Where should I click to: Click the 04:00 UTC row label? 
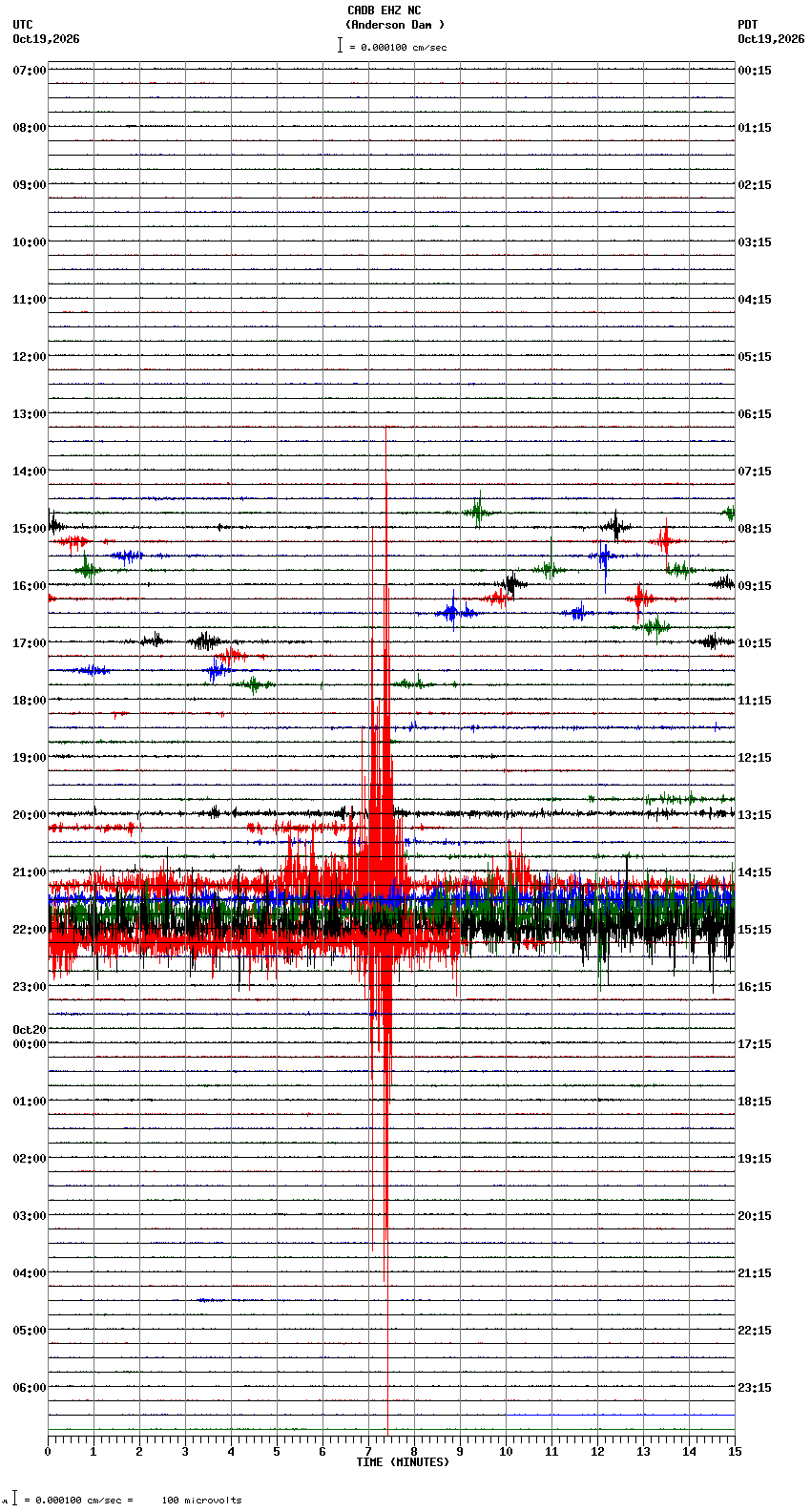[x=30, y=1273]
